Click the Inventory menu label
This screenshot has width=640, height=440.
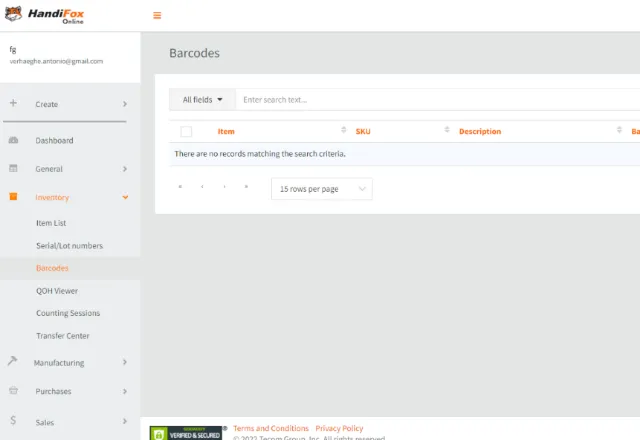[x=52, y=197]
